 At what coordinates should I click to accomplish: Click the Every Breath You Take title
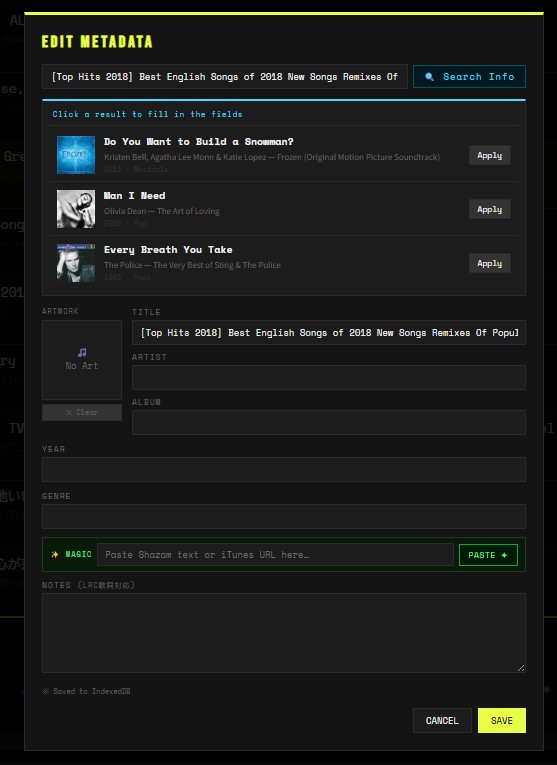168,250
